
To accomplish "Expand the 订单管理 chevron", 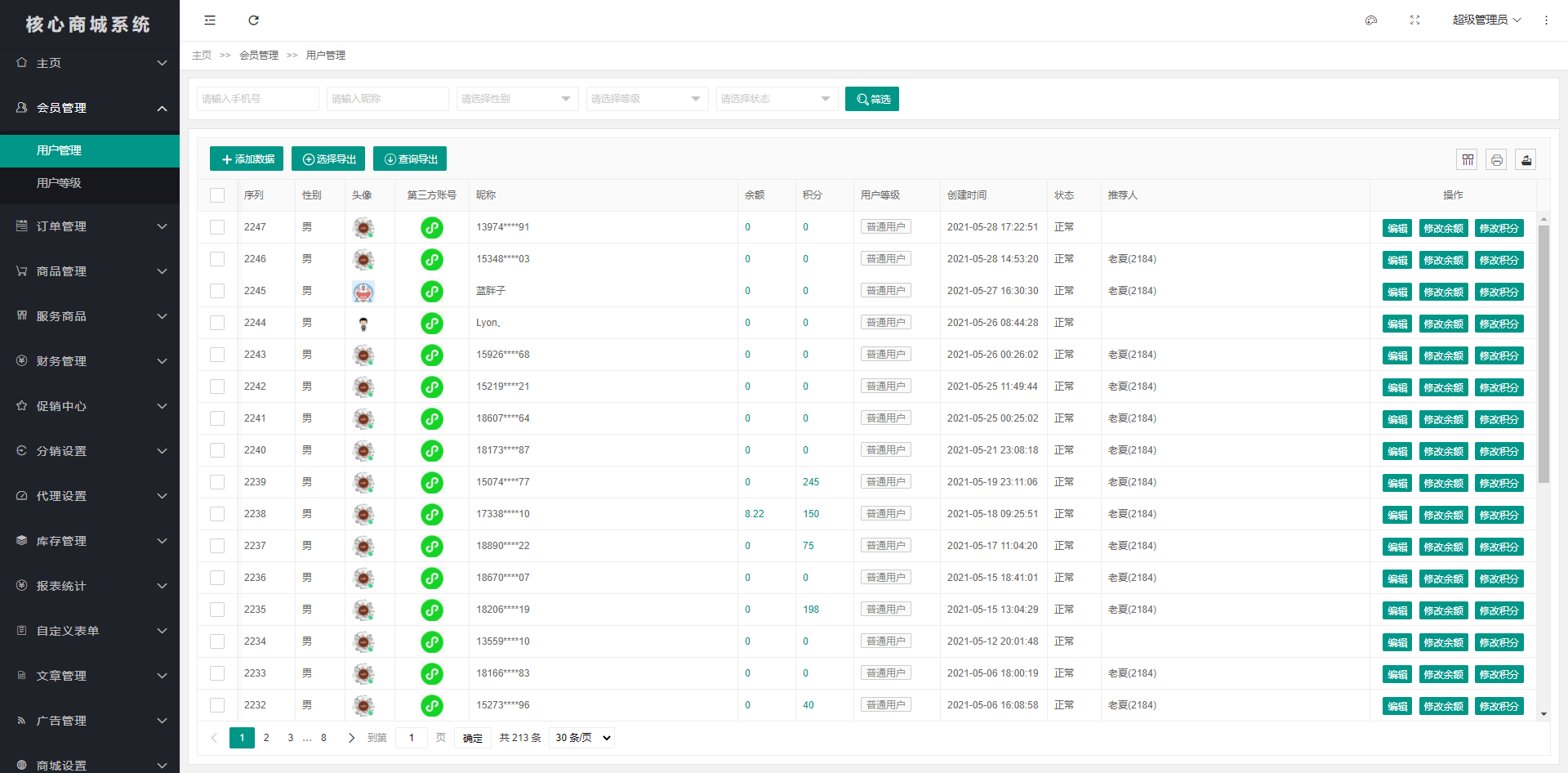I will (162, 226).
